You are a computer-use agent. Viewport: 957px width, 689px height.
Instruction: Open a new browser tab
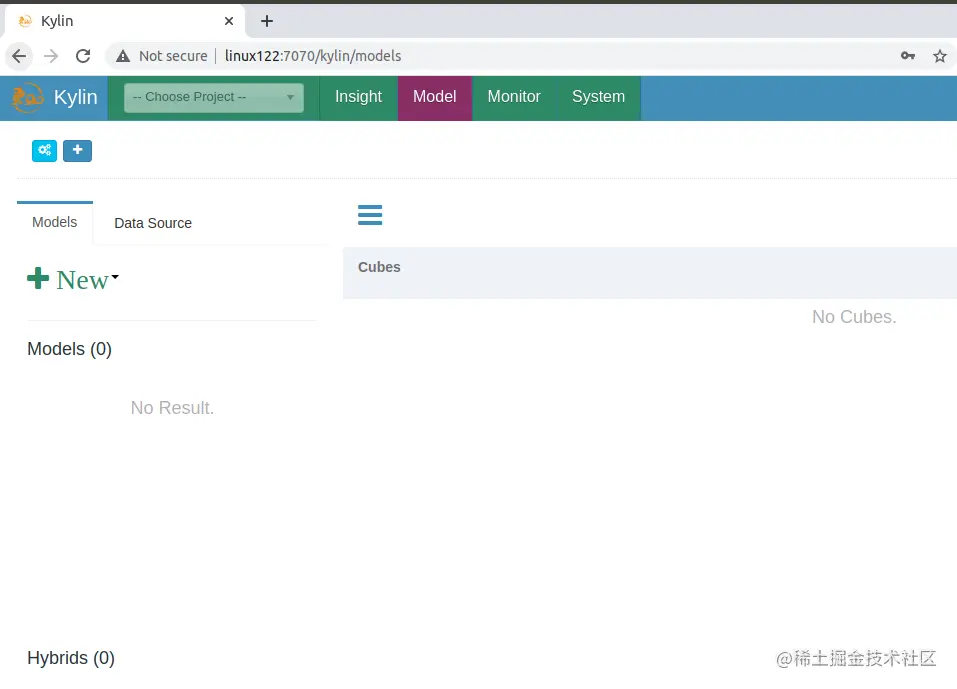click(267, 21)
